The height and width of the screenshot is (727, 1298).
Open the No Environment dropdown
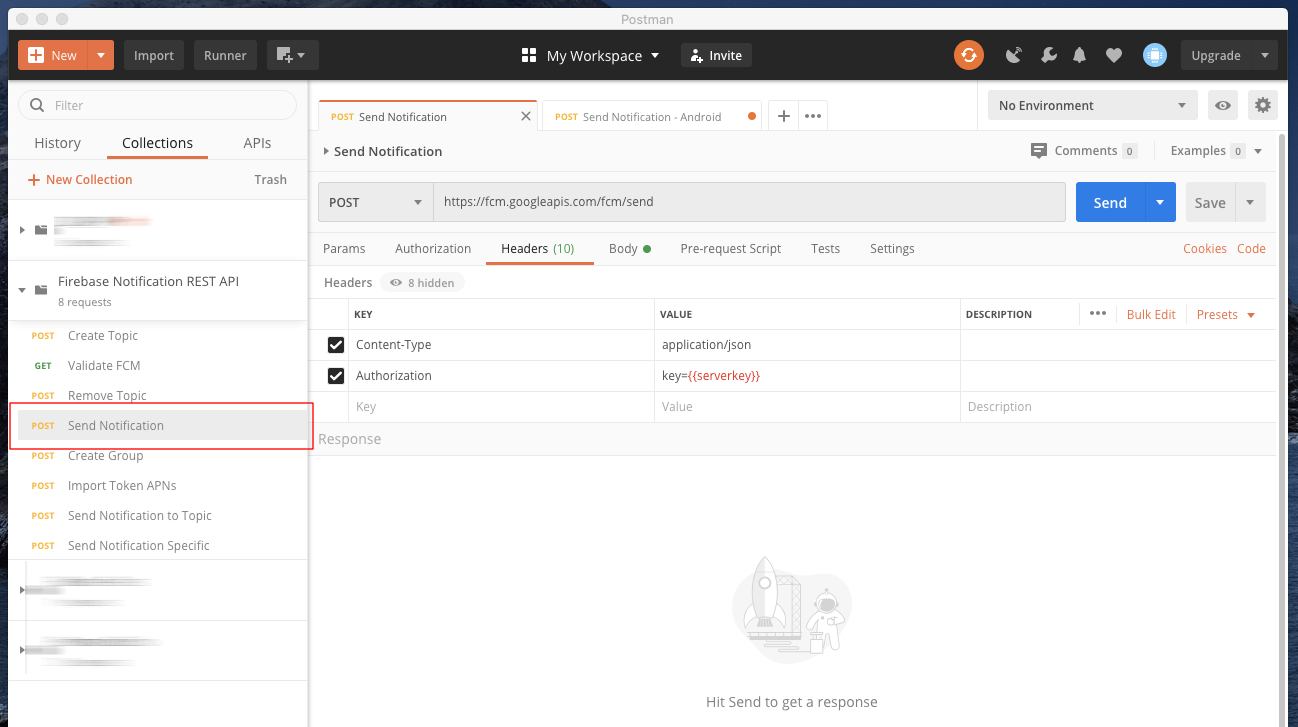(1092, 105)
